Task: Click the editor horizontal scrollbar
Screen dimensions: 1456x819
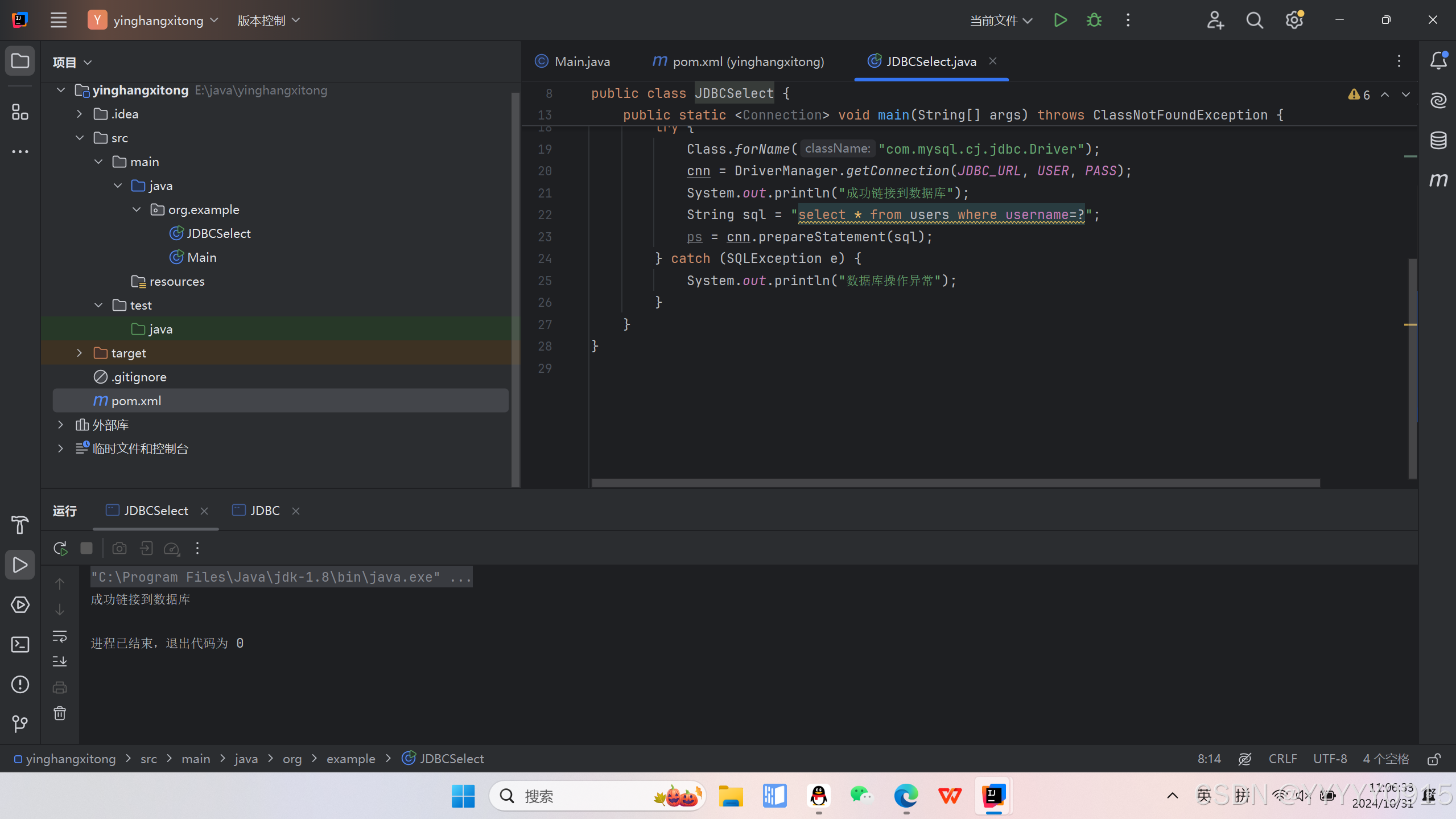Action: 955,483
